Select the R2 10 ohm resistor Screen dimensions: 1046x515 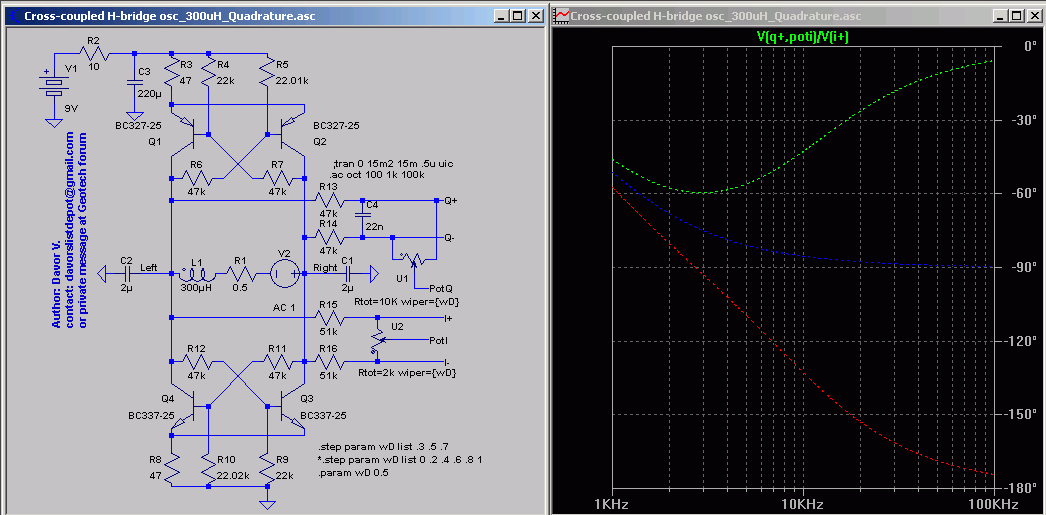tap(93, 54)
